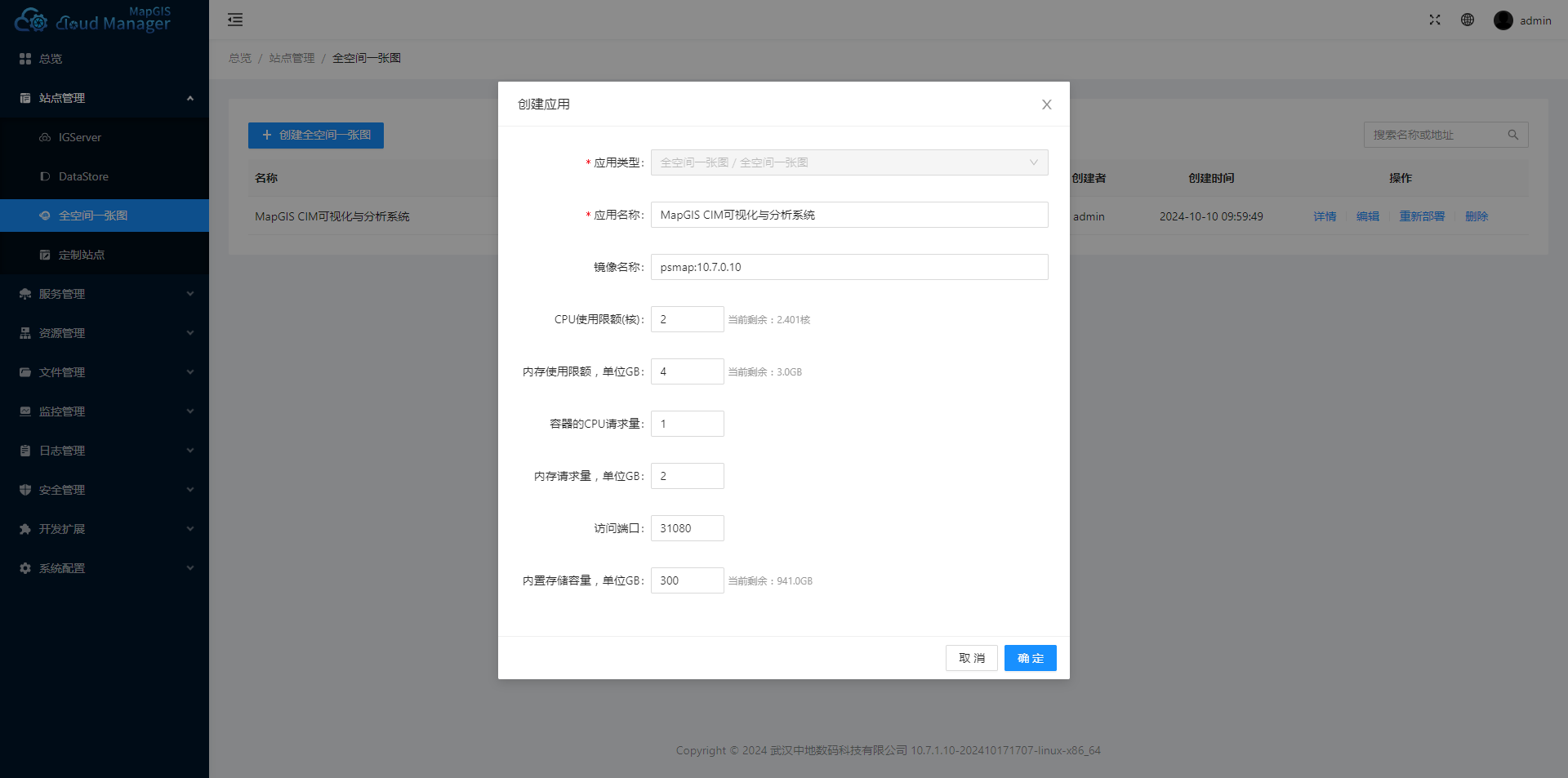Image resolution: width=1568 pixels, height=778 pixels.
Task: Click 重新部署 link in the table row
Action: coord(1422,216)
